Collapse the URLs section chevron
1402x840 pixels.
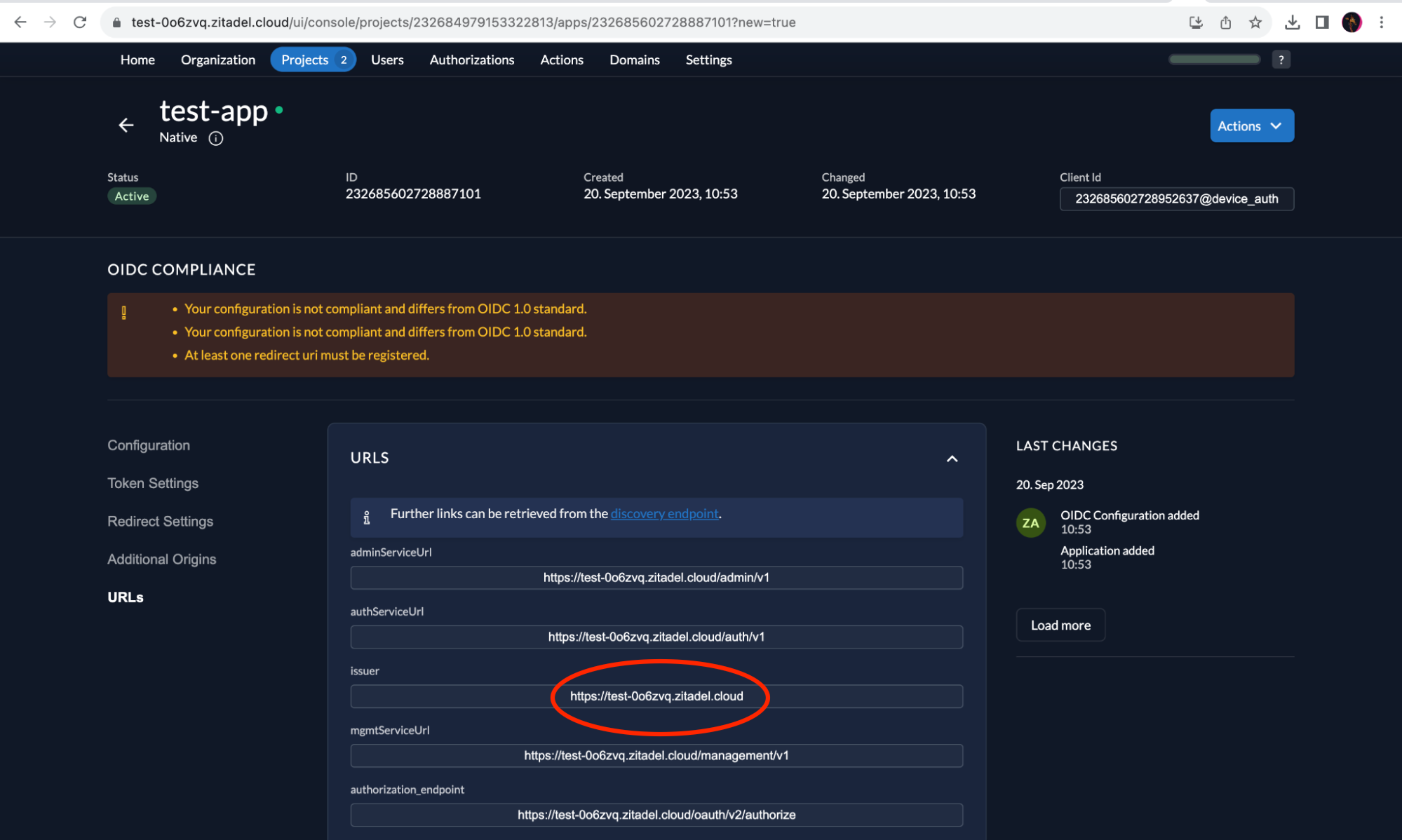click(952, 458)
